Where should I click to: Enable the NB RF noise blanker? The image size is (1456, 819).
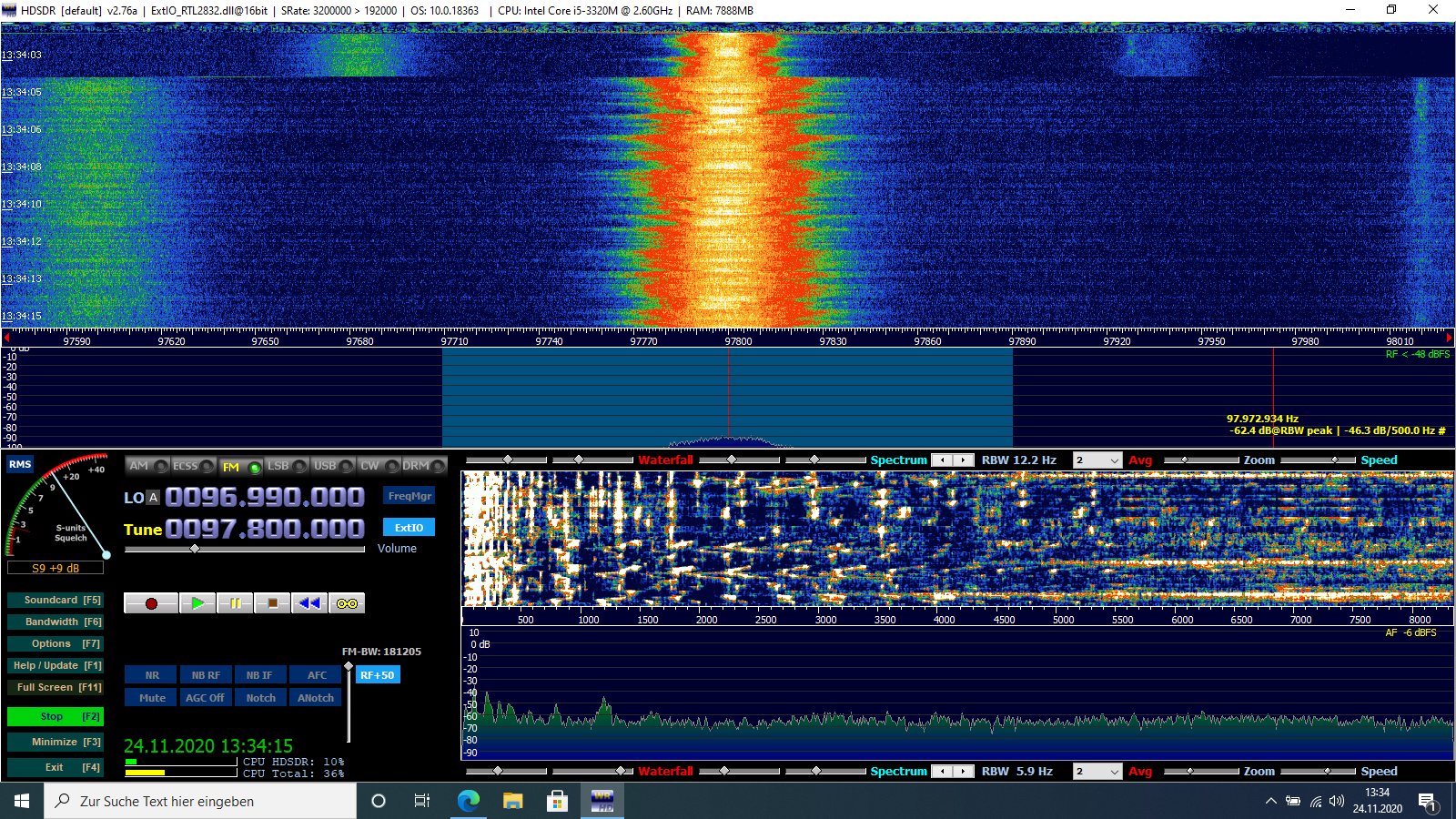coord(206,675)
